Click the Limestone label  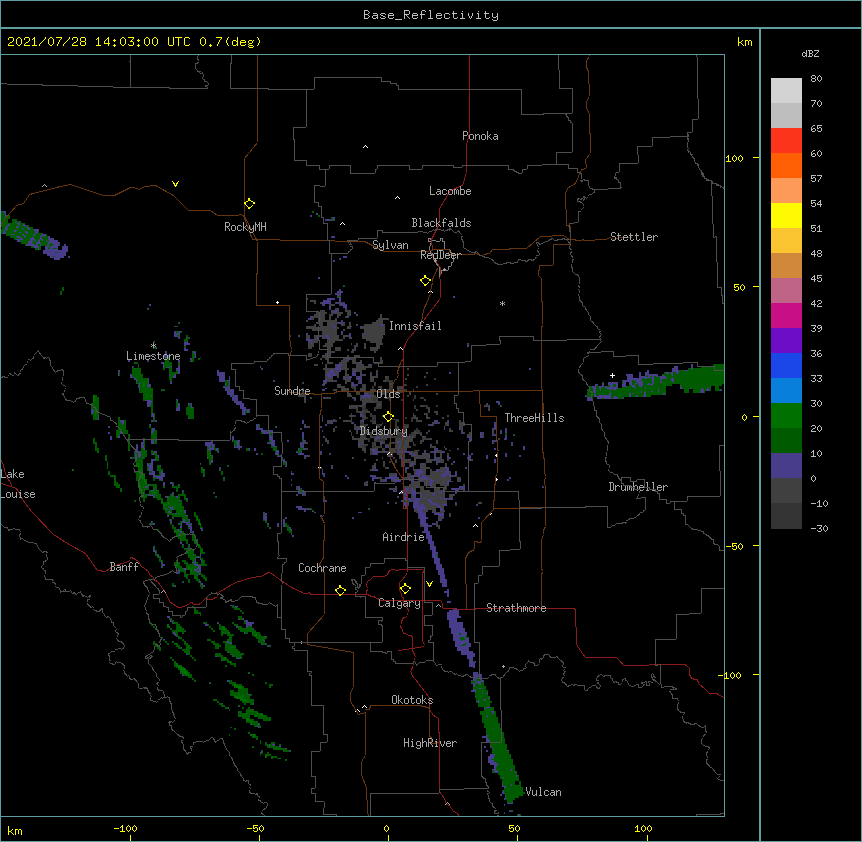click(153, 356)
